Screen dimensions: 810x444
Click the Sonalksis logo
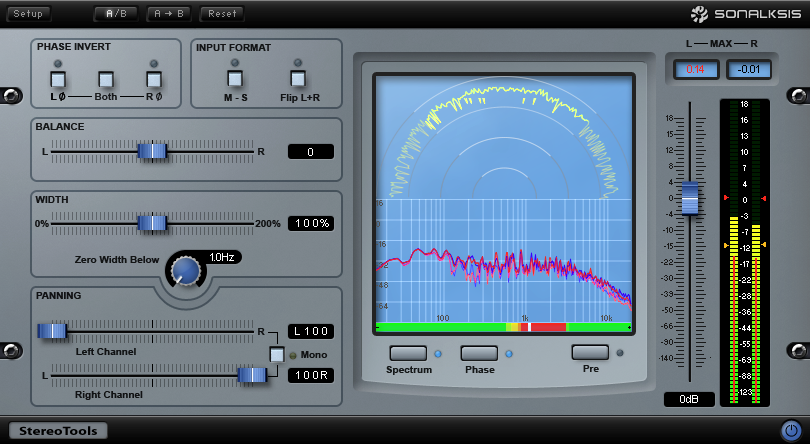pos(747,14)
